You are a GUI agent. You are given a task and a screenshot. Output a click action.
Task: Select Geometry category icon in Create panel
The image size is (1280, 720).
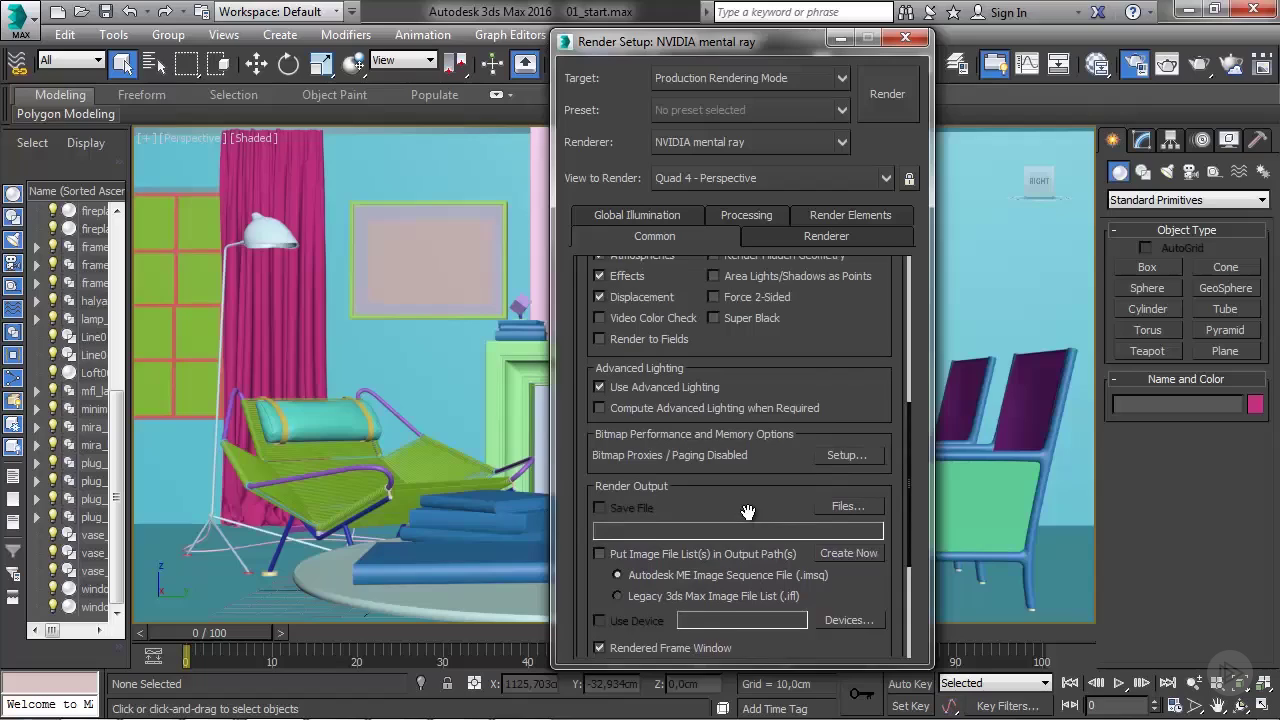(1120, 172)
